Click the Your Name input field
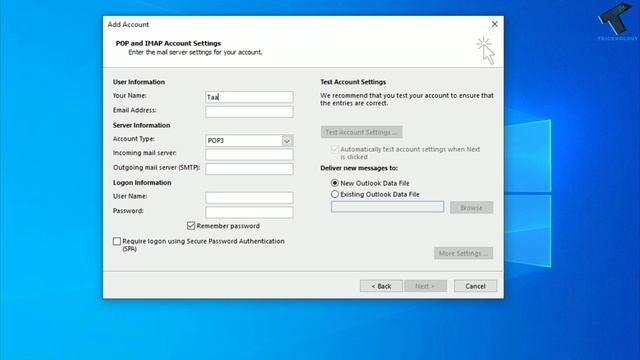The height and width of the screenshot is (360, 640). [249, 97]
